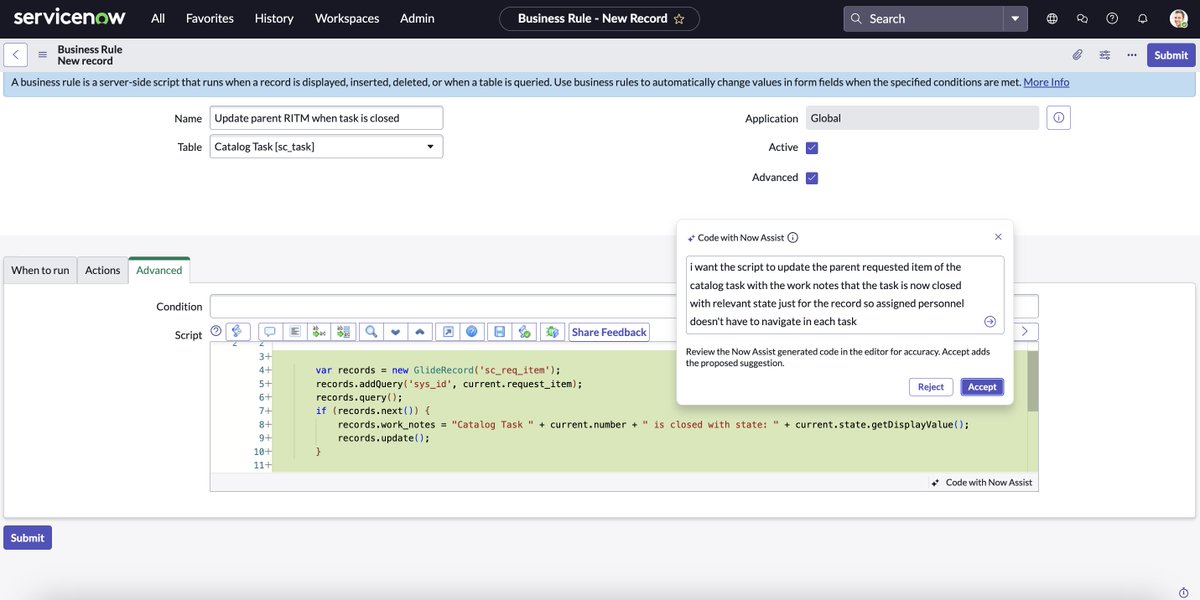Click the code line "records.update();"

383,438
